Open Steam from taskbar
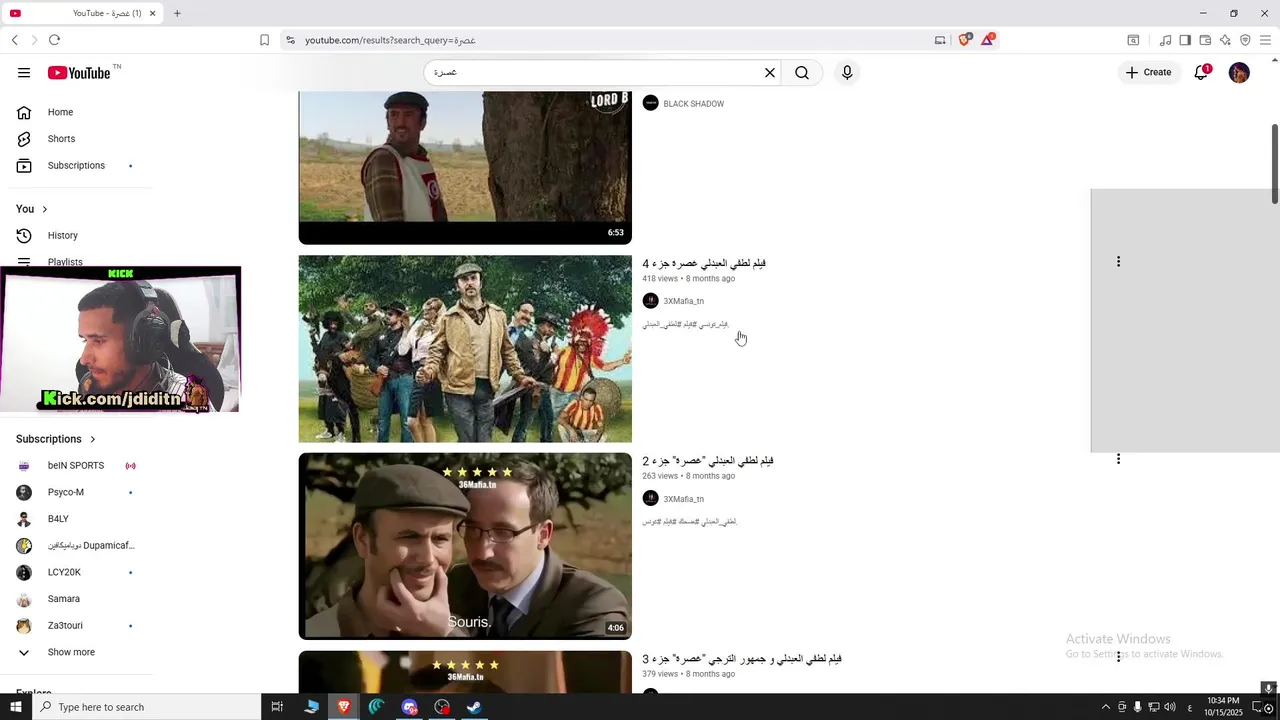This screenshot has height=720, width=1280. point(474,707)
